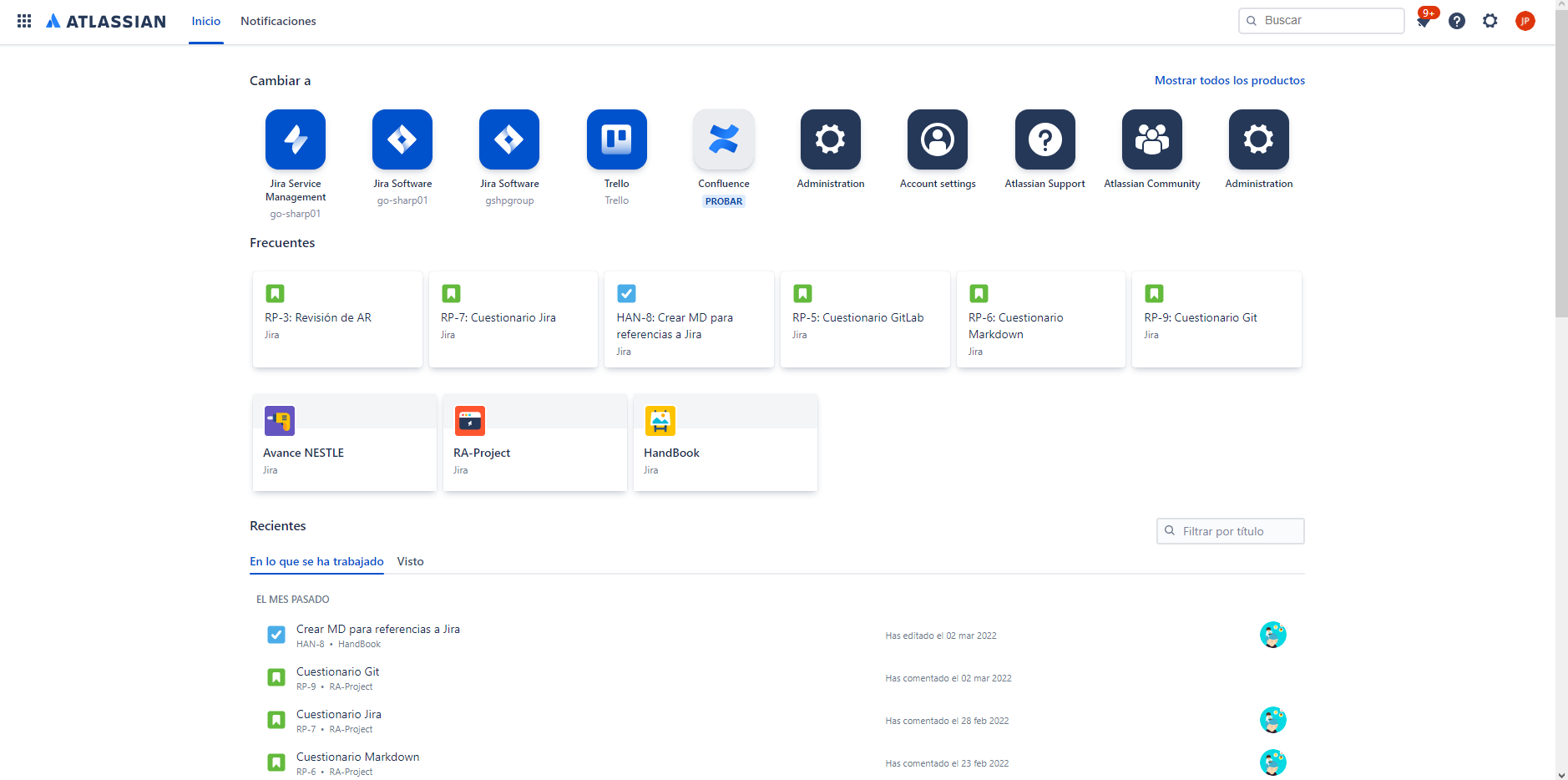Click avatar on Cuestionario Jira recent row
The height and width of the screenshot is (780, 1568).
point(1273,720)
